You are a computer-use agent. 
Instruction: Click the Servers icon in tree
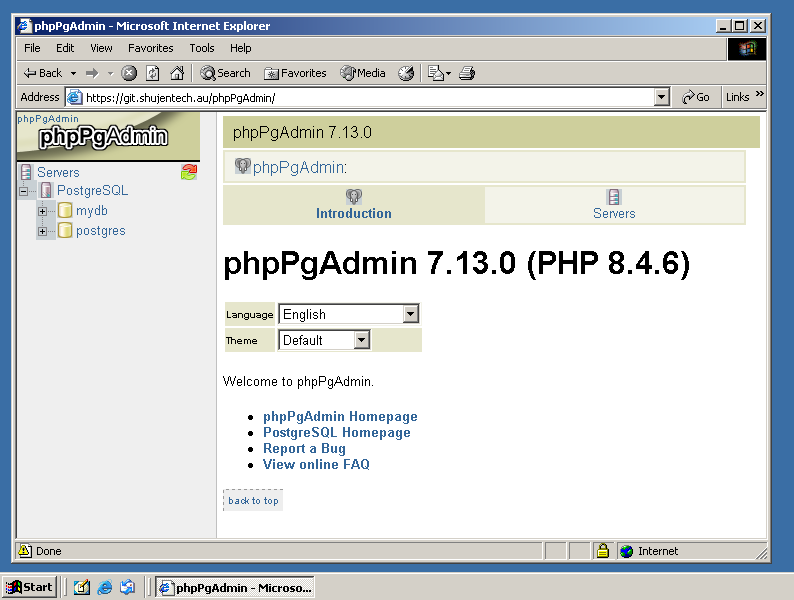(x=26, y=172)
